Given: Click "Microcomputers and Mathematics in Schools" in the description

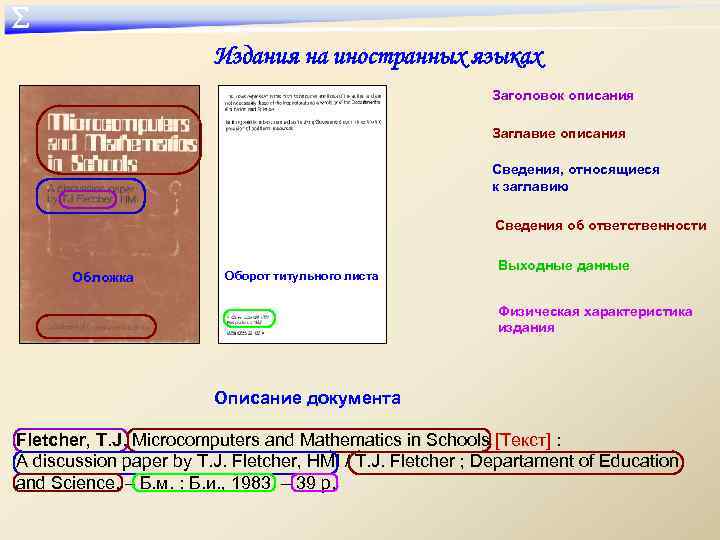Looking at the screenshot, I should (310, 440).
